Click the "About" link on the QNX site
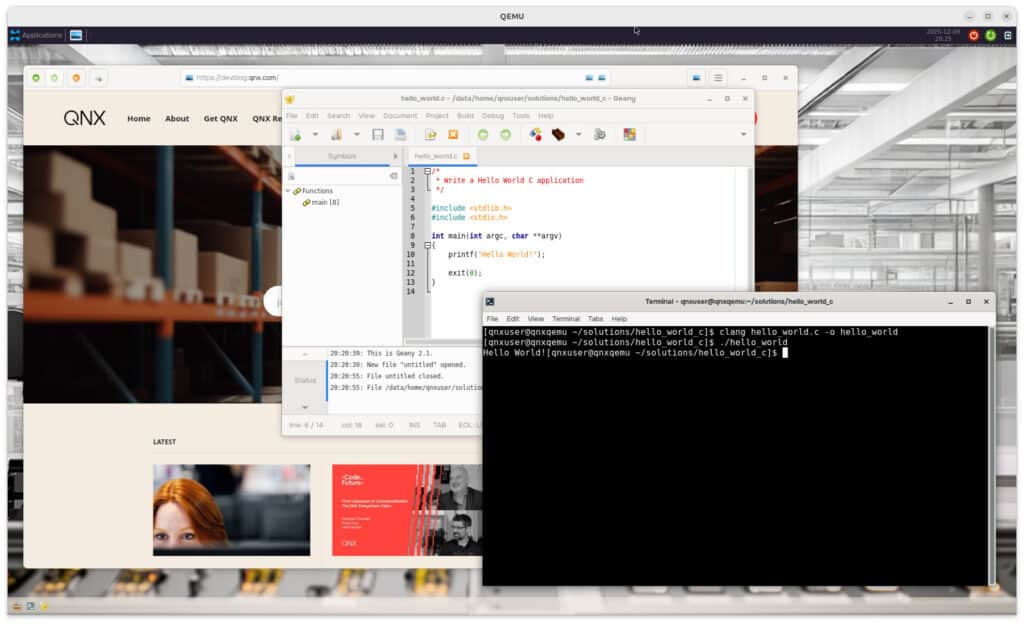 pos(177,118)
